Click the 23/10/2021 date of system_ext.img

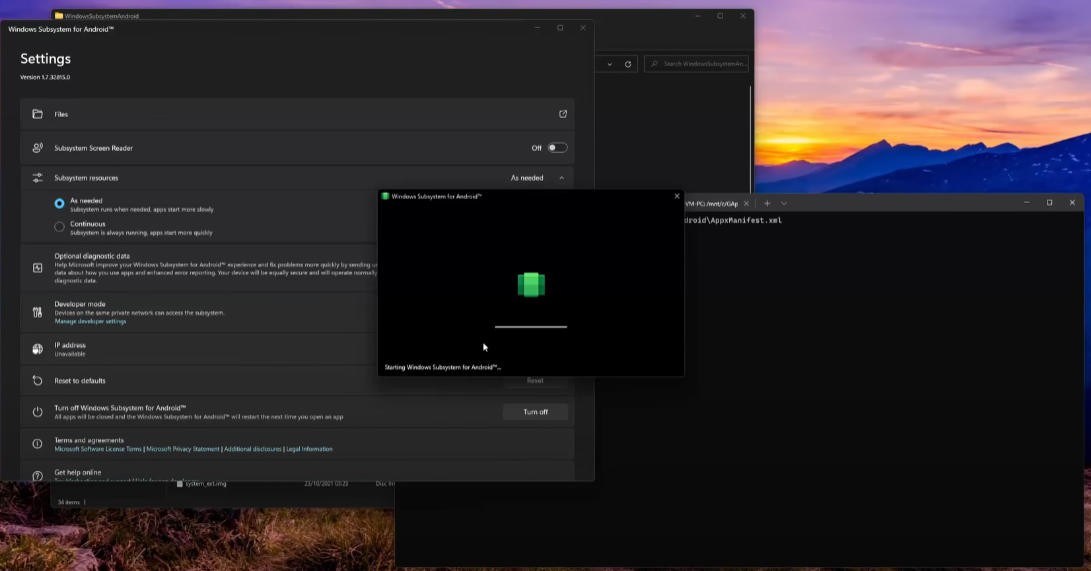[x=326, y=484]
